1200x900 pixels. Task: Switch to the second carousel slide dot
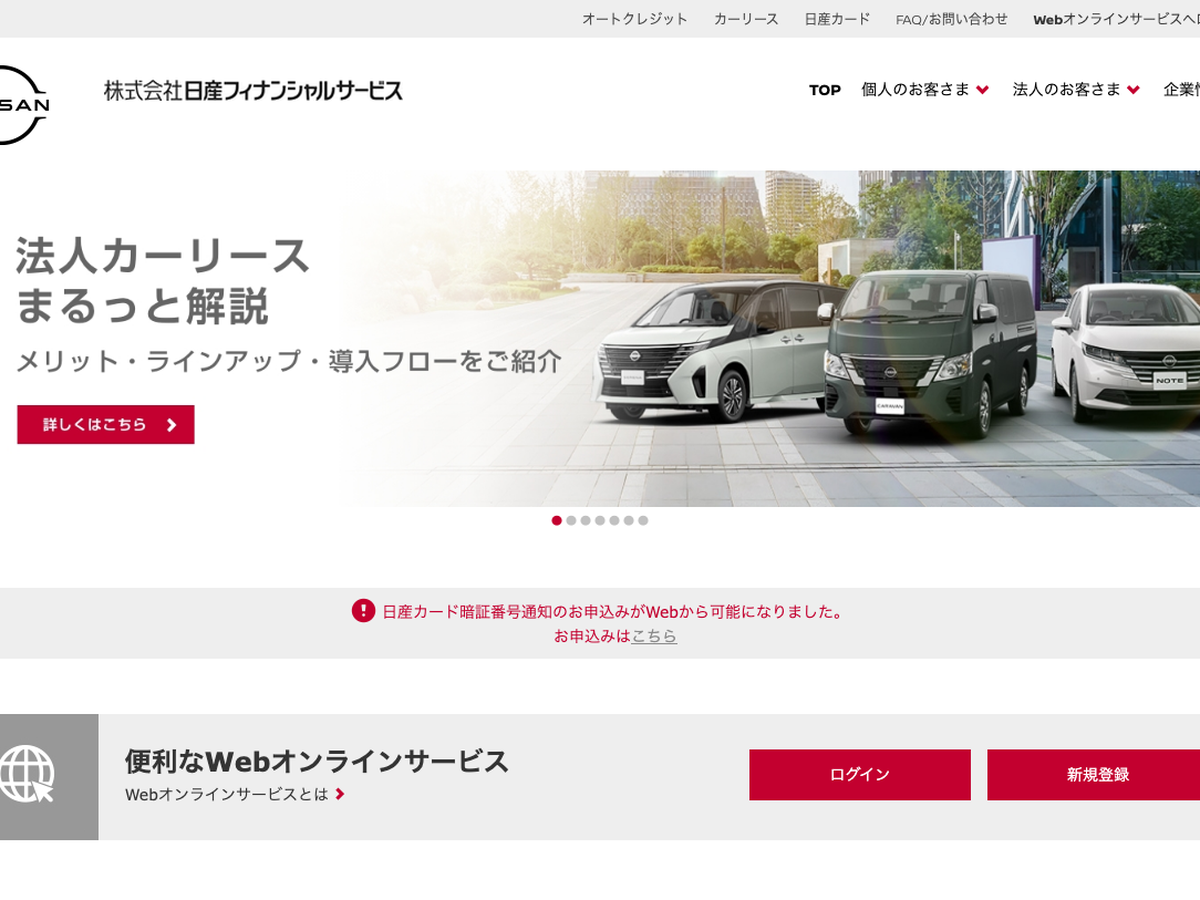[x=571, y=520]
